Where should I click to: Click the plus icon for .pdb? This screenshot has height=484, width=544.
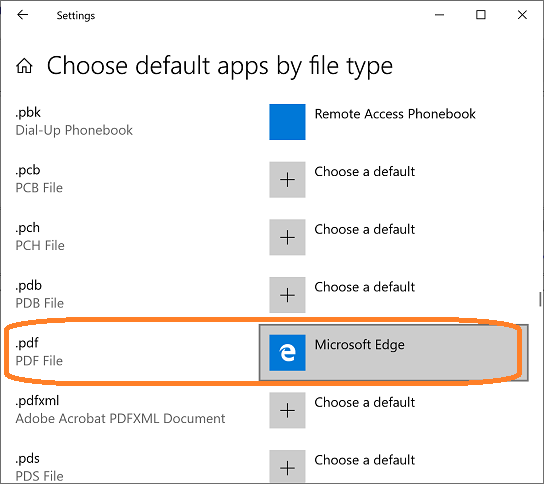pos(287,295)
